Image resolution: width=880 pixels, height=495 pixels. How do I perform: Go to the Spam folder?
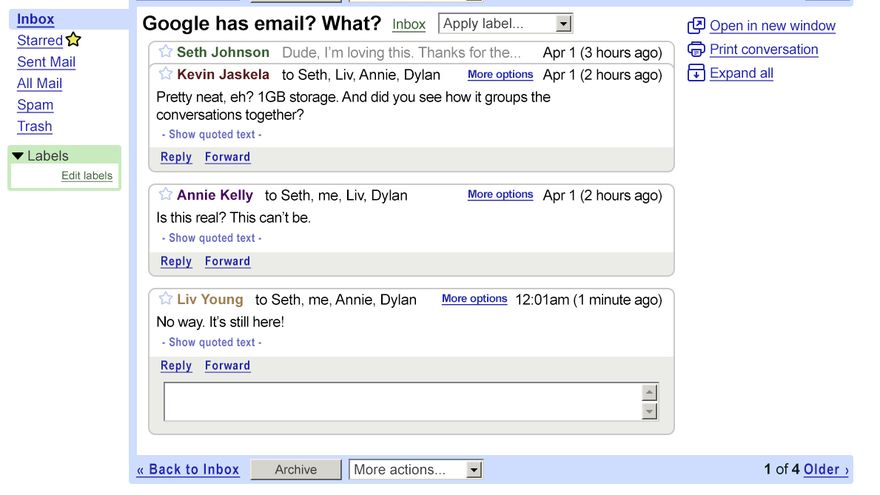pos(35,105)
